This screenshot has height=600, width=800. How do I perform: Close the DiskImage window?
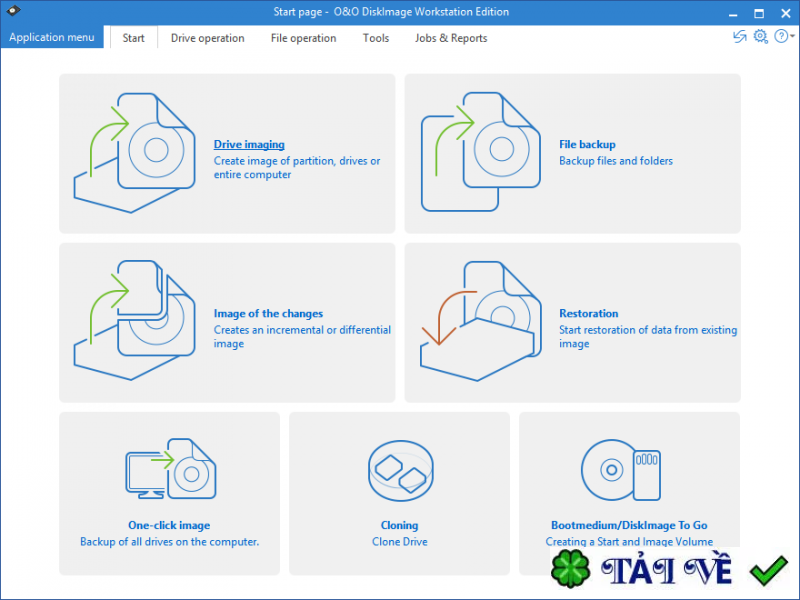pyautogui.click(x=786, y=13)
